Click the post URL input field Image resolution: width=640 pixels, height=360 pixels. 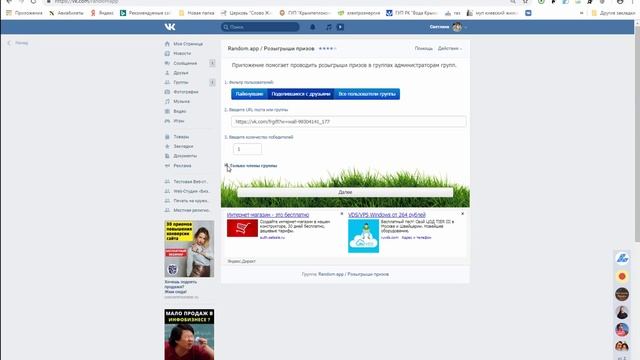coord(349,122)
